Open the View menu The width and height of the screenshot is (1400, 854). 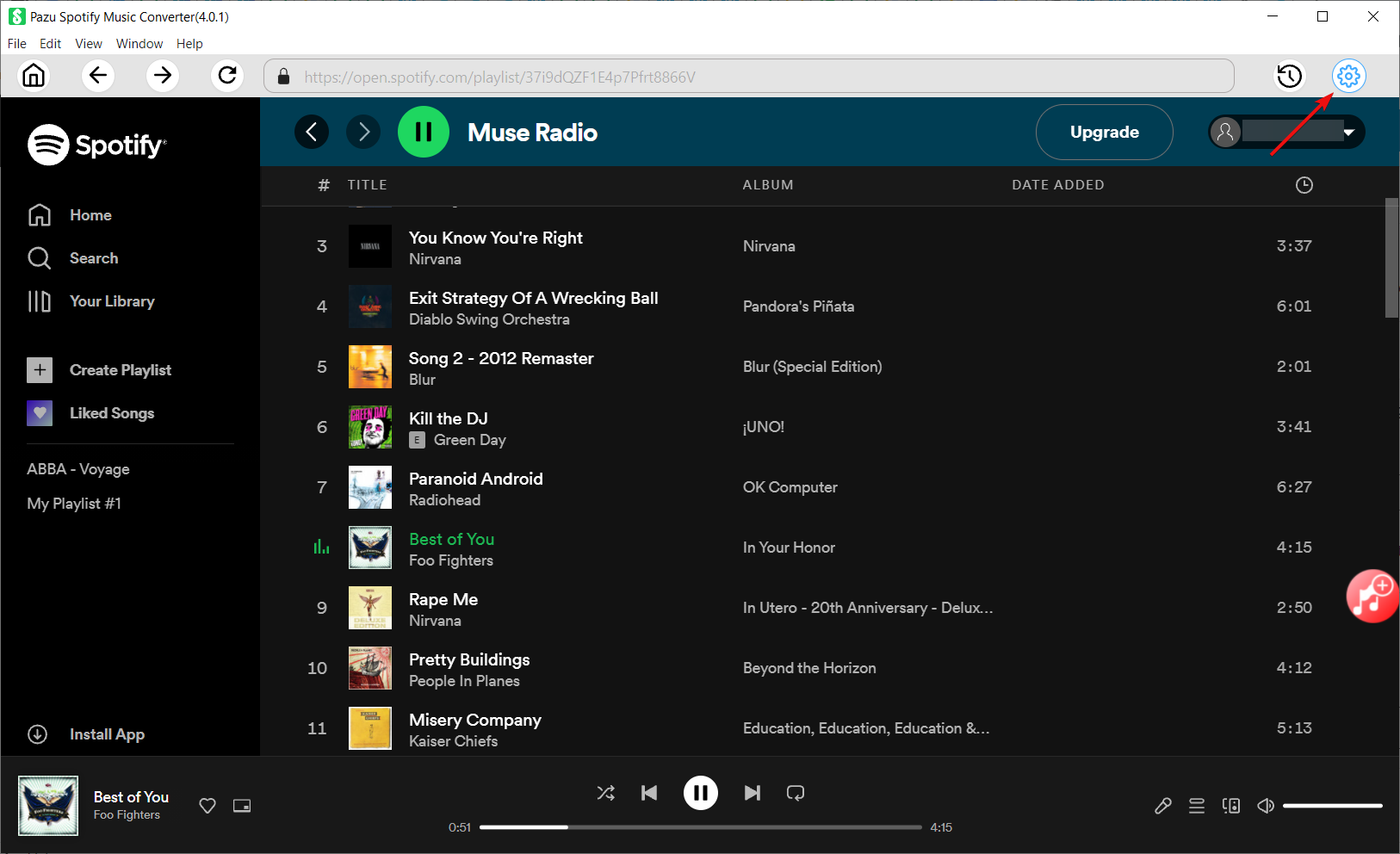tap(89, 44)
